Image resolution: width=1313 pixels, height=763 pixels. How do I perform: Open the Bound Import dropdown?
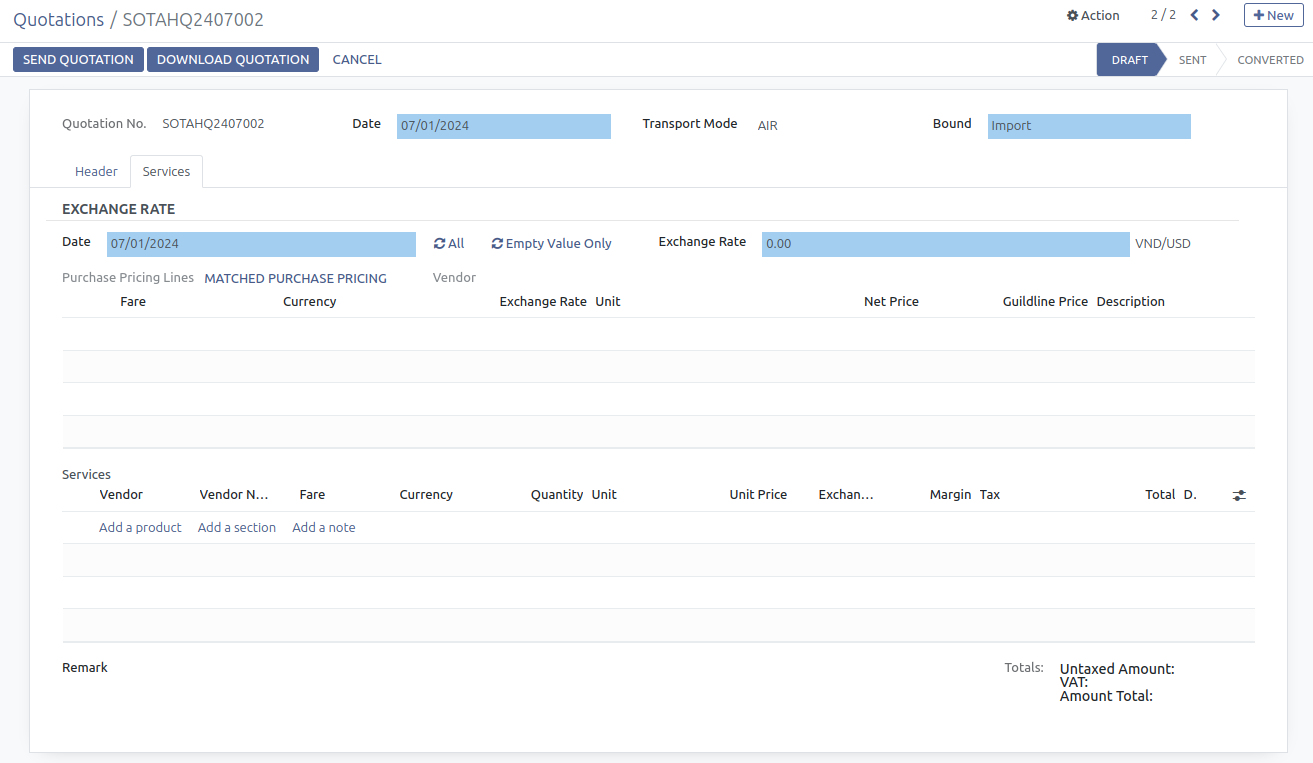1088,126
